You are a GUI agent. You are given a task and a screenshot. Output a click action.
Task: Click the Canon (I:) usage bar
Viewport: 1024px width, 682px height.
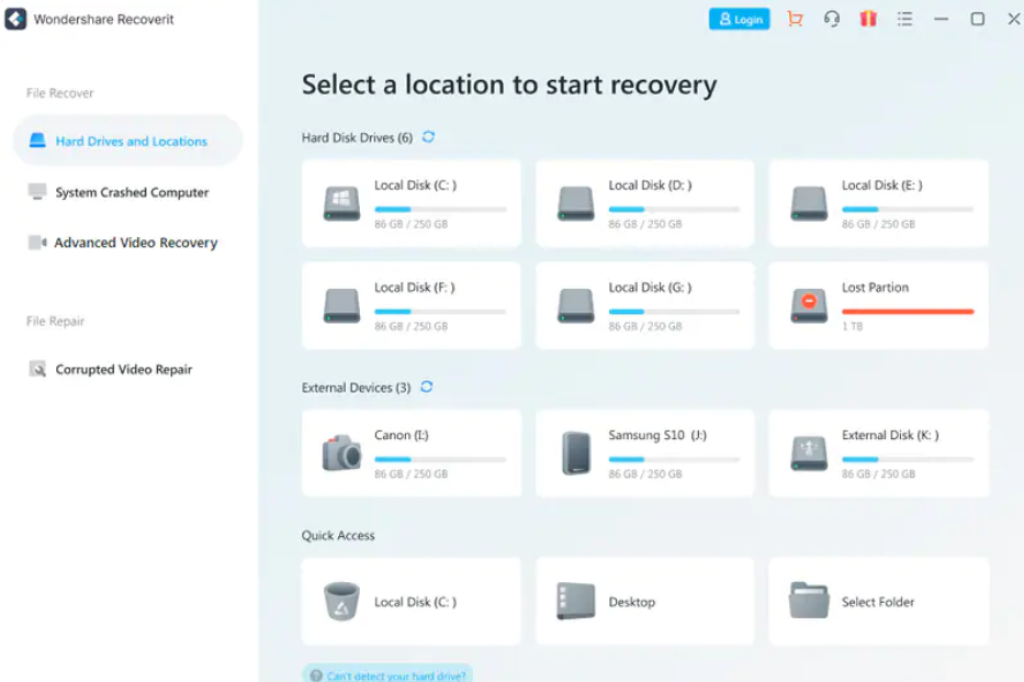[440, 459]
